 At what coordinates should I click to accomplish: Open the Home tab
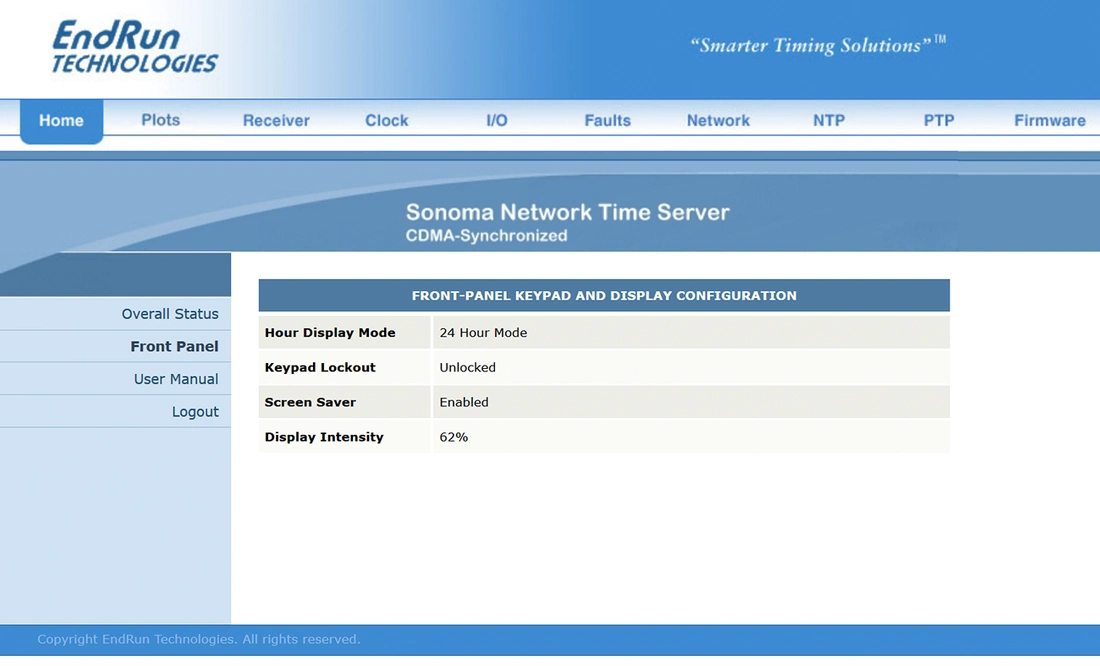point(61,121)
